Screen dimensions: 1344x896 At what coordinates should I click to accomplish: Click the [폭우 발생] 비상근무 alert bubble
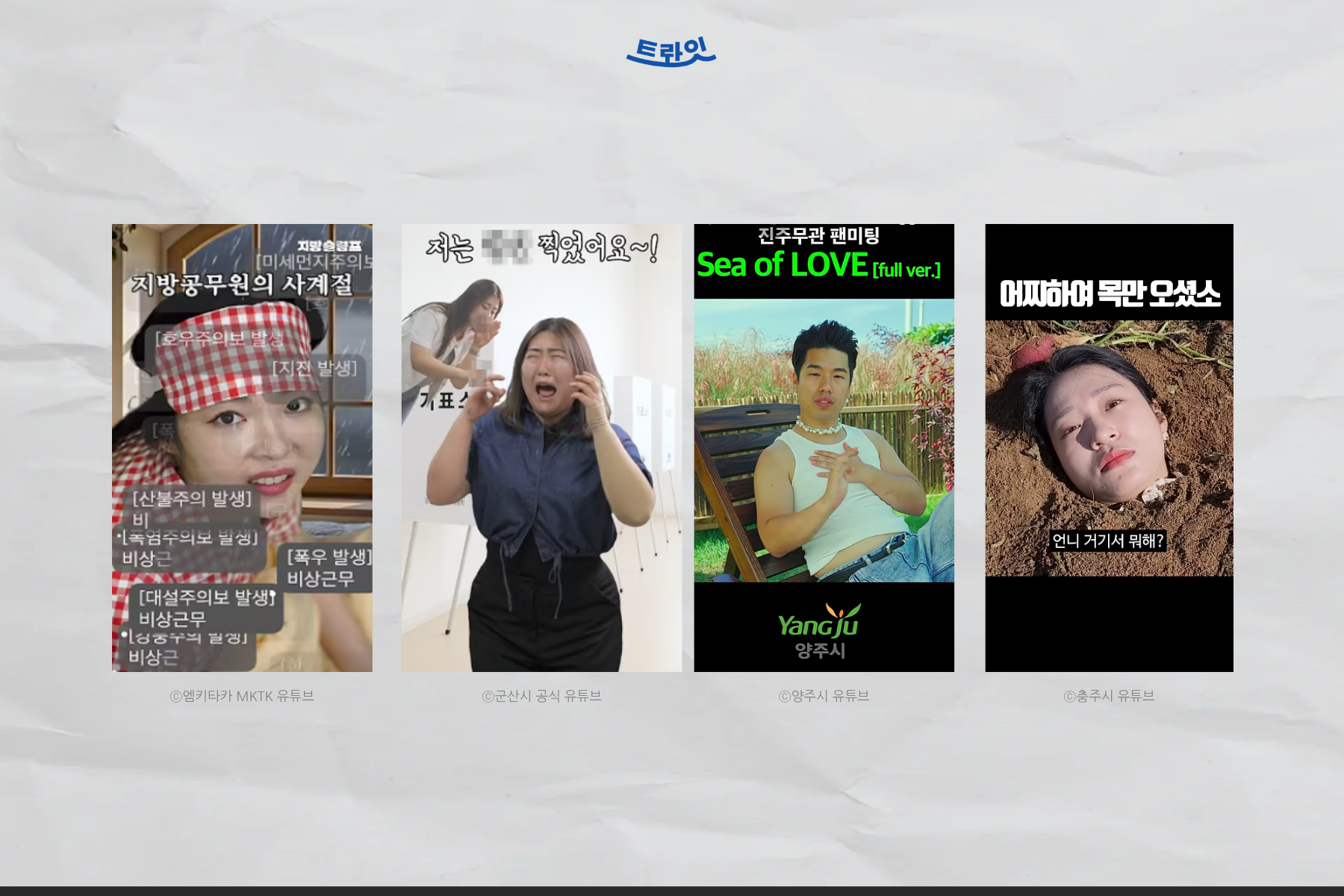[x=328, y=567]
